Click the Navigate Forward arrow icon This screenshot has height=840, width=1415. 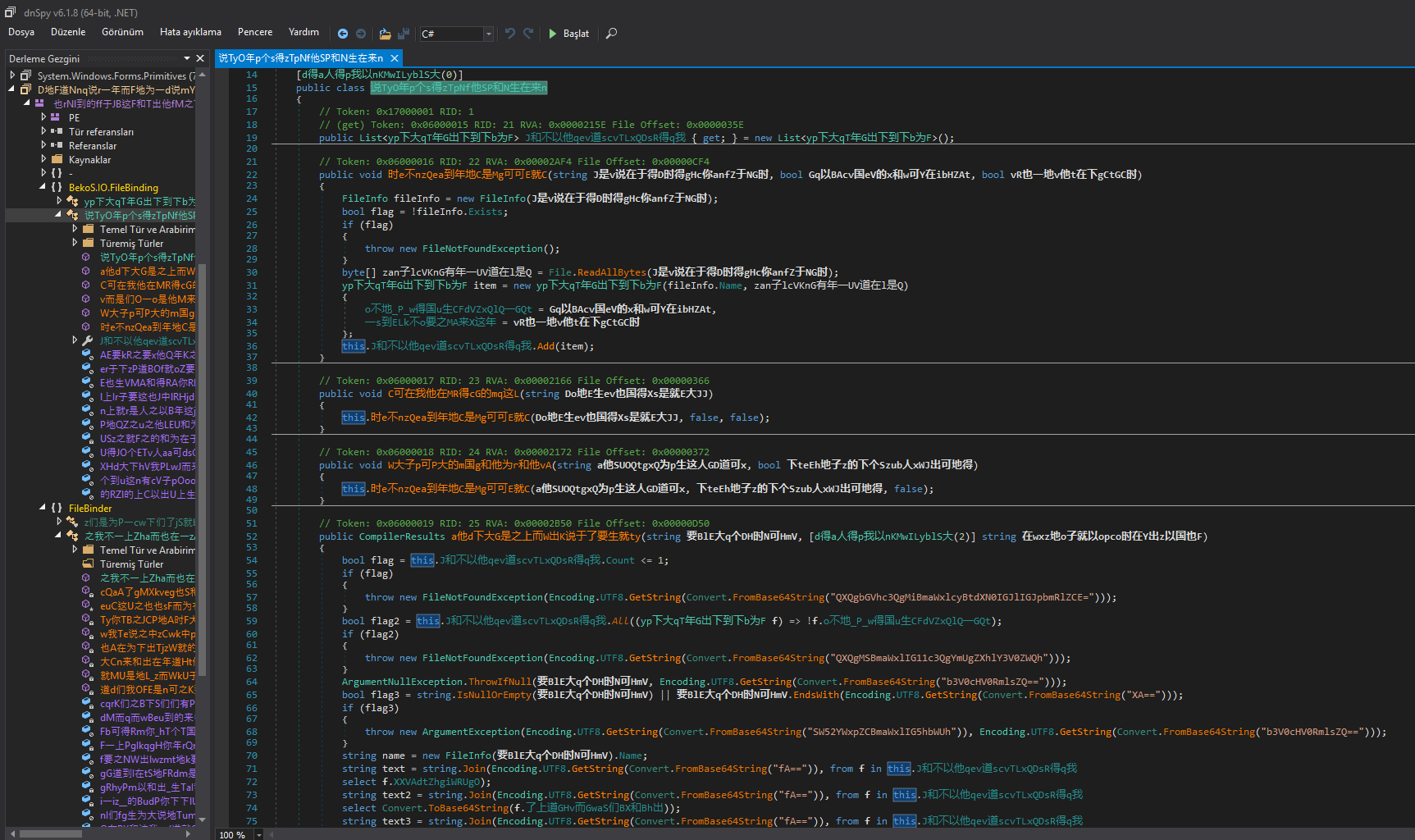pyautogui.click(x=361, y=34)
